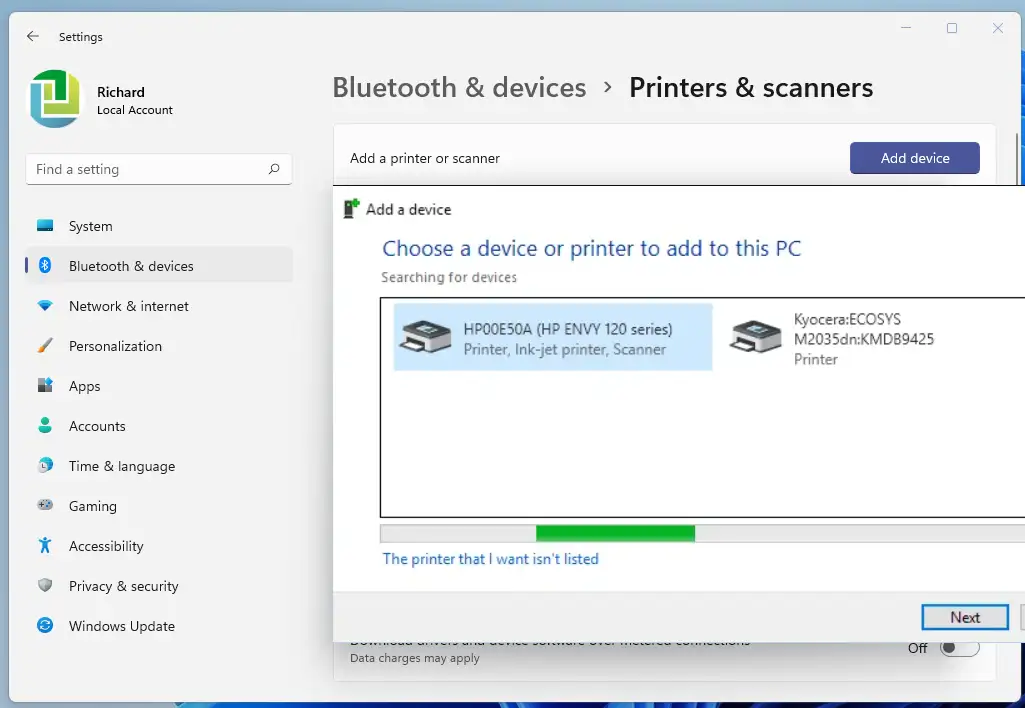Go to Network & internet settings
Screen dimensions: 1025x708
(x=159, y=306)
